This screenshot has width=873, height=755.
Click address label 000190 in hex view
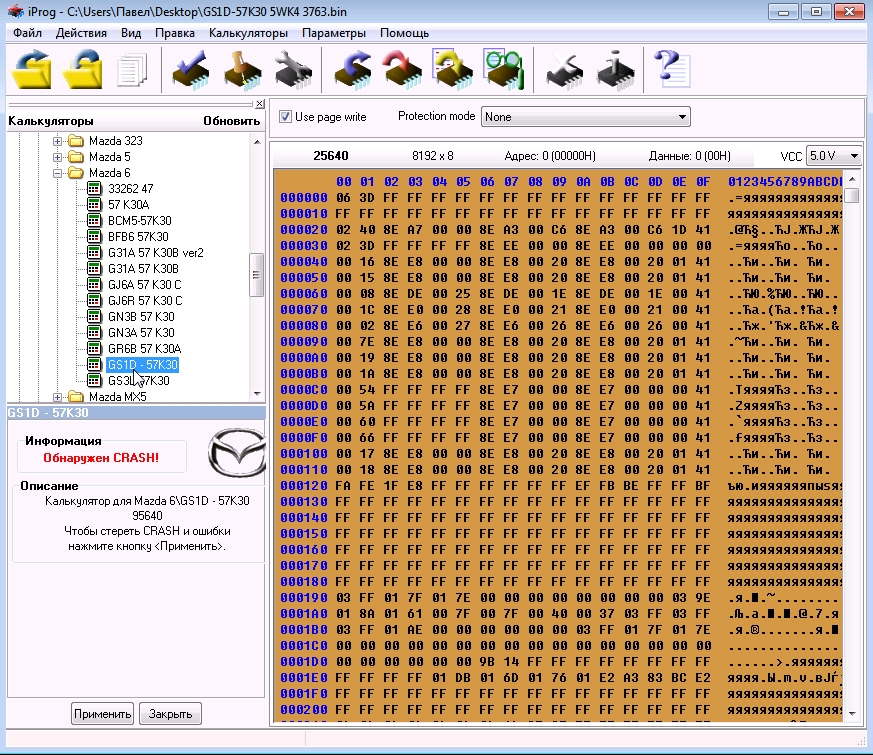pyautogui.click(x=304, y=598)
